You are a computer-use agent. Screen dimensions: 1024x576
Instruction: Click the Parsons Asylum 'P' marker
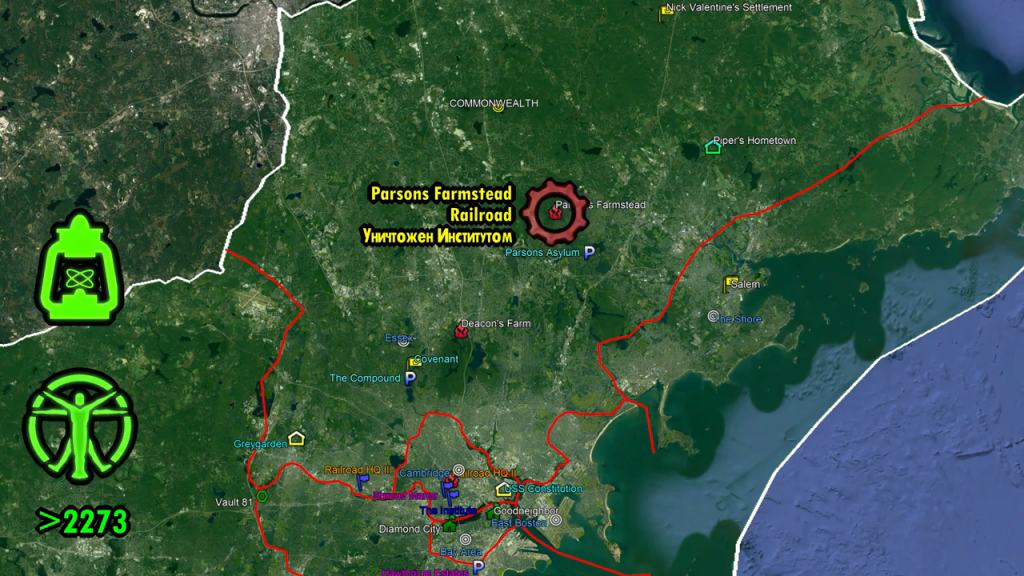click(x=590, y=253)
